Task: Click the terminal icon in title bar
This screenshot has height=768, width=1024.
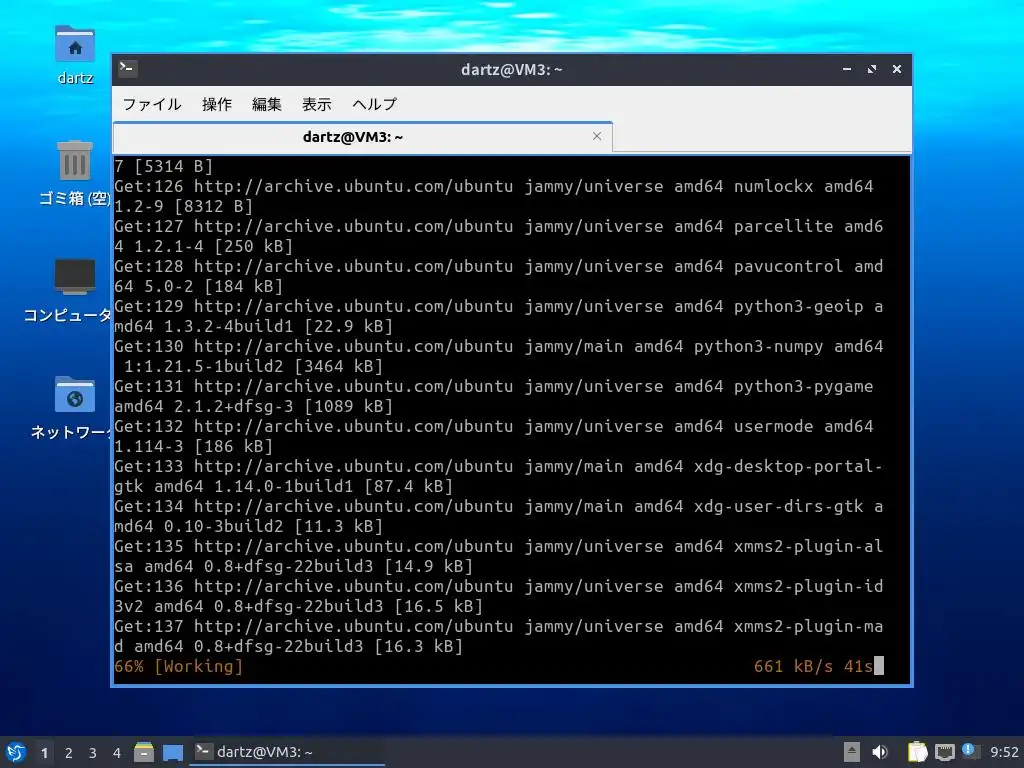Action: coord(127,68)
